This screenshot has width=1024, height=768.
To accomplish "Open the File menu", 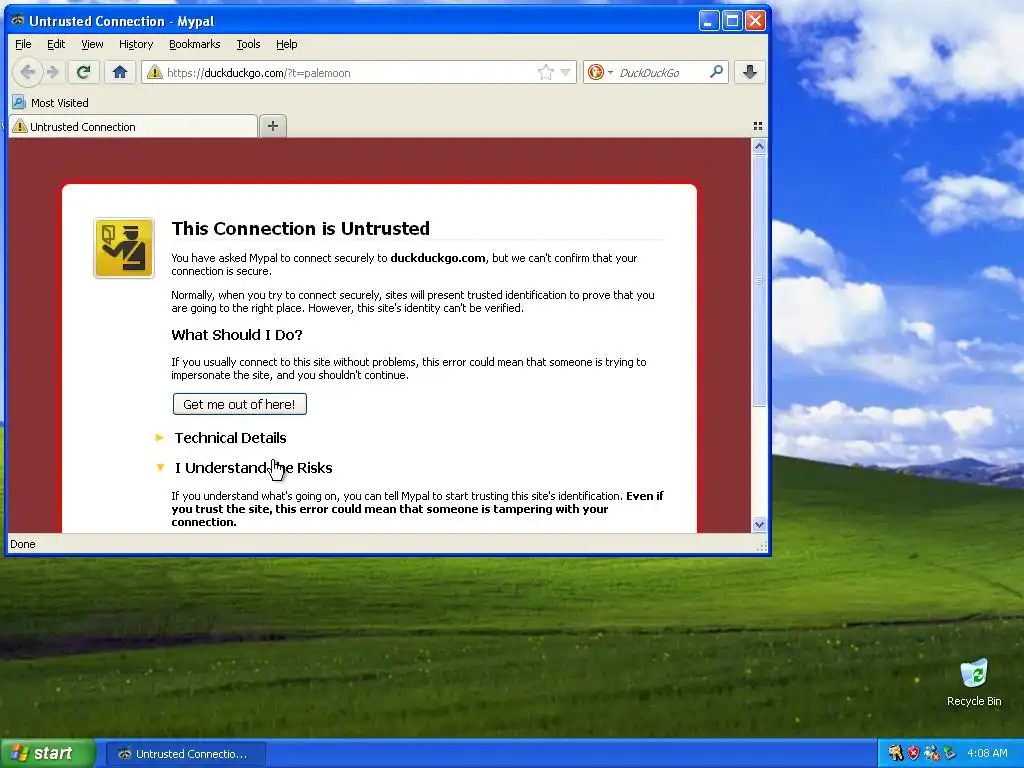I will tap(23, 44).
